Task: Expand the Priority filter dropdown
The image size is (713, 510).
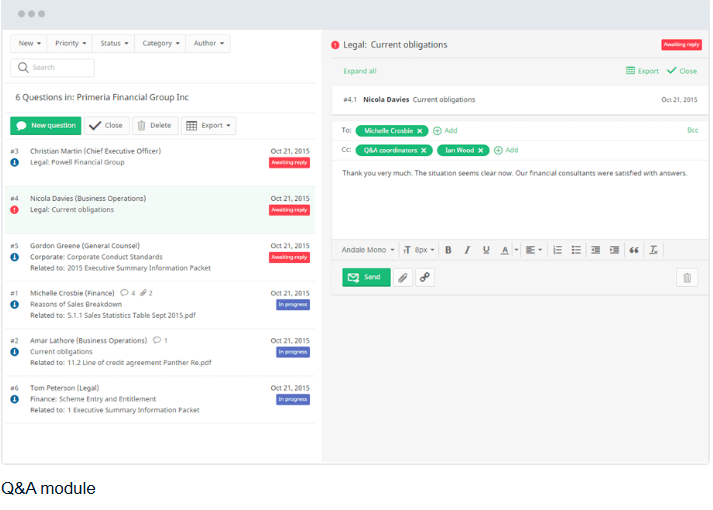Action: 71,44
